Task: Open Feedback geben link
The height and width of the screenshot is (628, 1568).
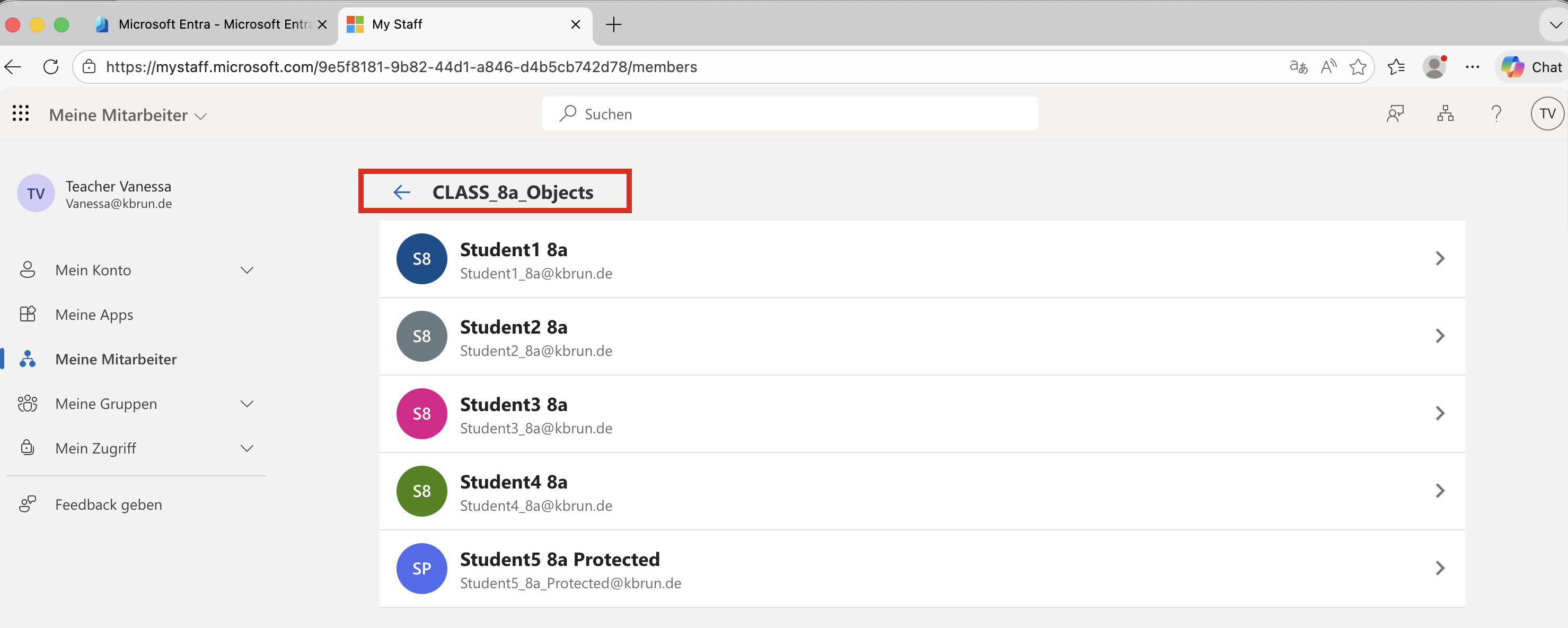Action: click(108, 505)
